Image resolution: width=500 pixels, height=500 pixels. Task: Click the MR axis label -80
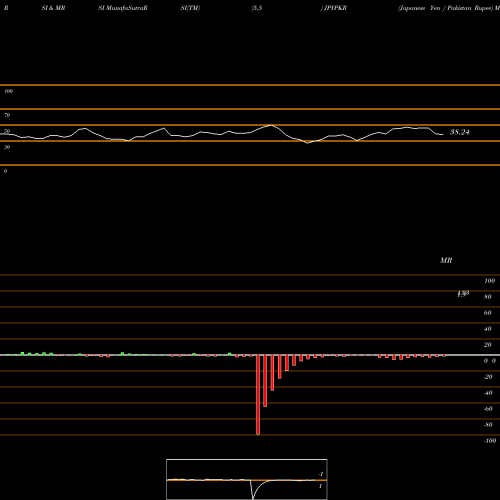(488, 425)
